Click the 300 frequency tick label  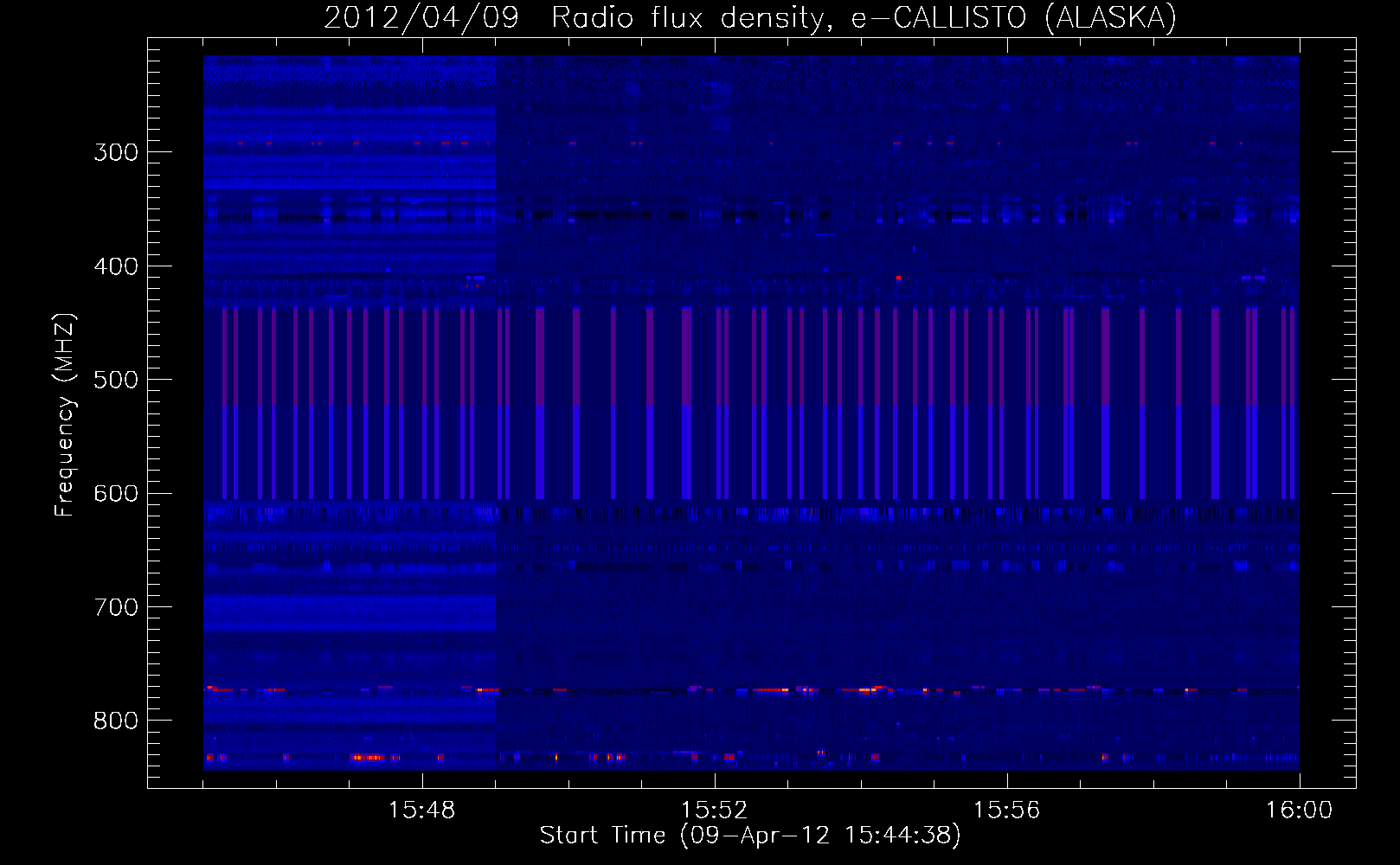tap(116, 152)
